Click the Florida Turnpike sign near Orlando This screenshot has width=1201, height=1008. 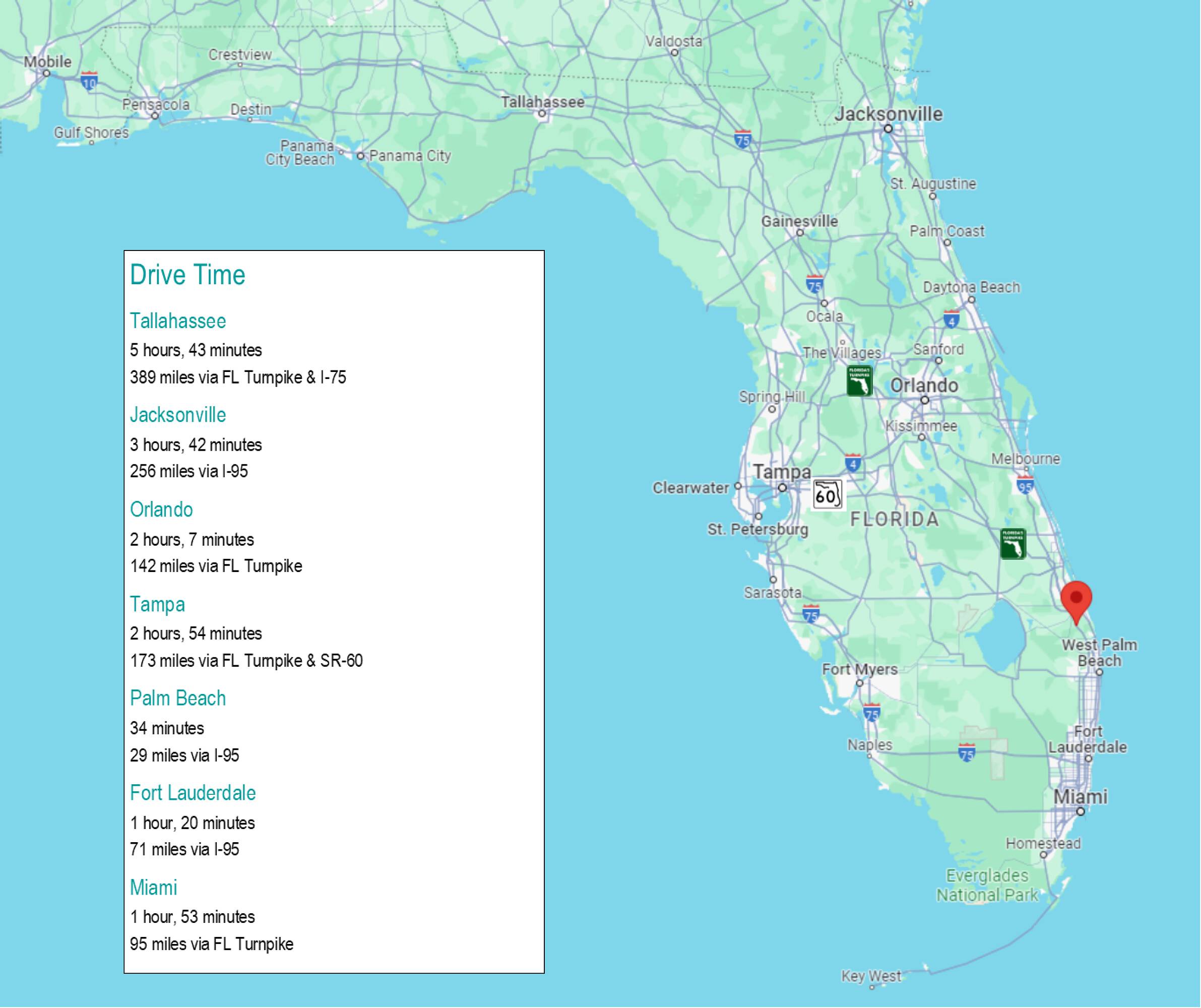[859, 381]
